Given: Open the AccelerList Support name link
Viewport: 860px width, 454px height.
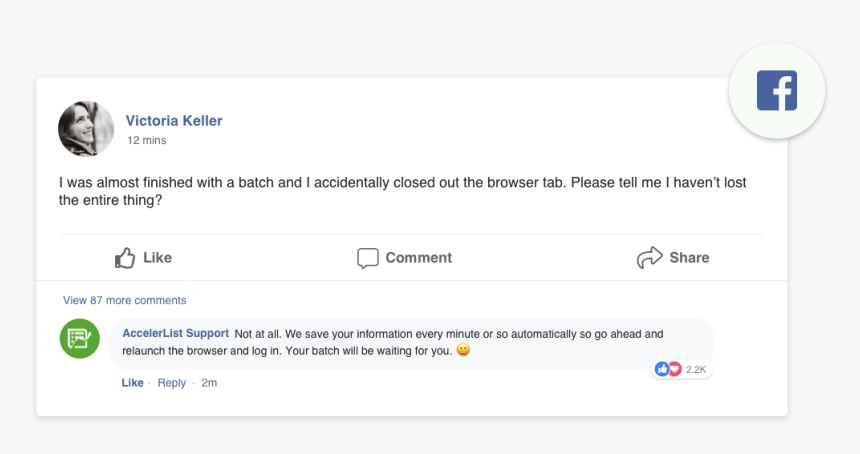Looking at the screenshot, I should [x=176, y=333].
